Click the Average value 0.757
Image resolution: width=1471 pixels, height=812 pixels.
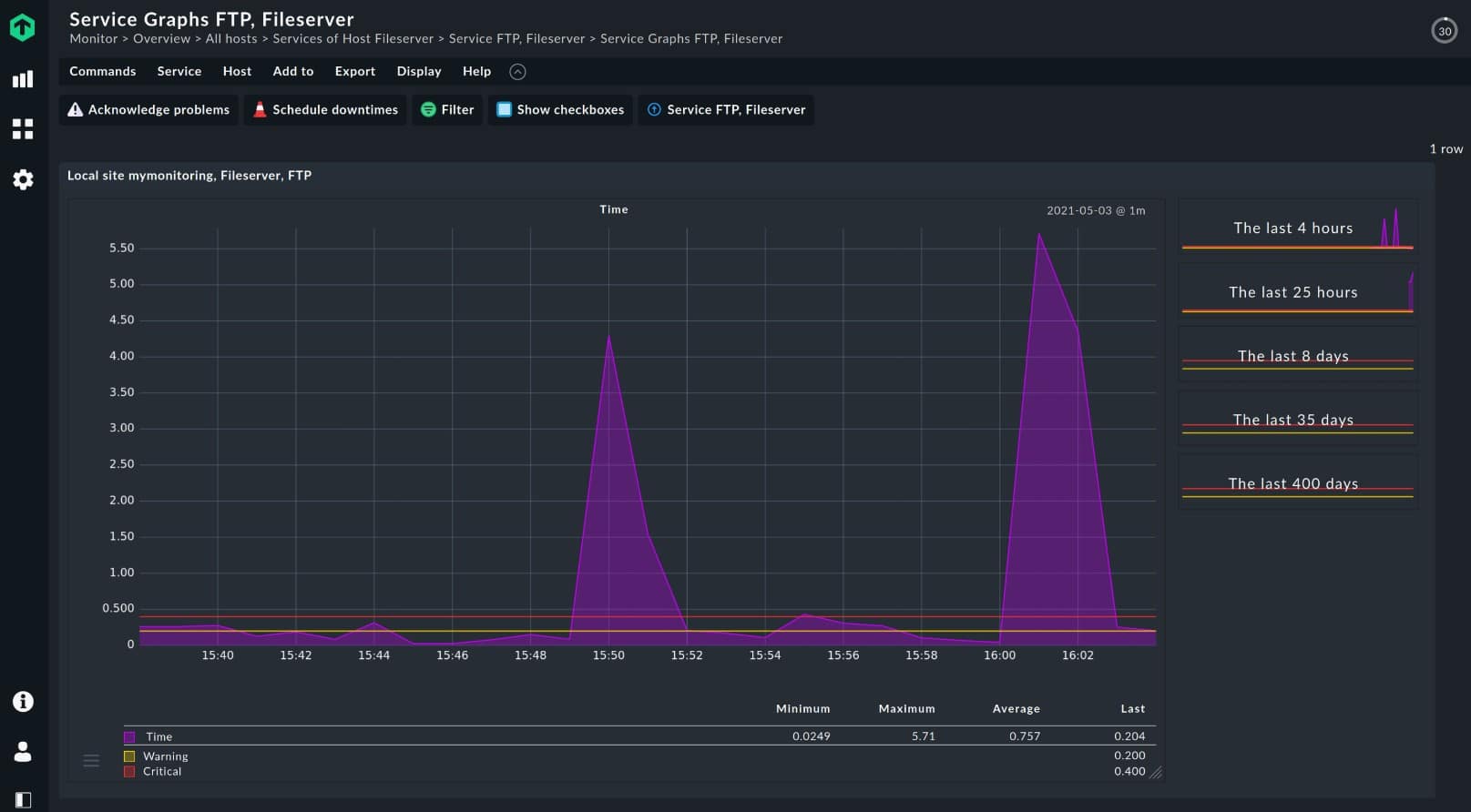(x=1025, y=736)
